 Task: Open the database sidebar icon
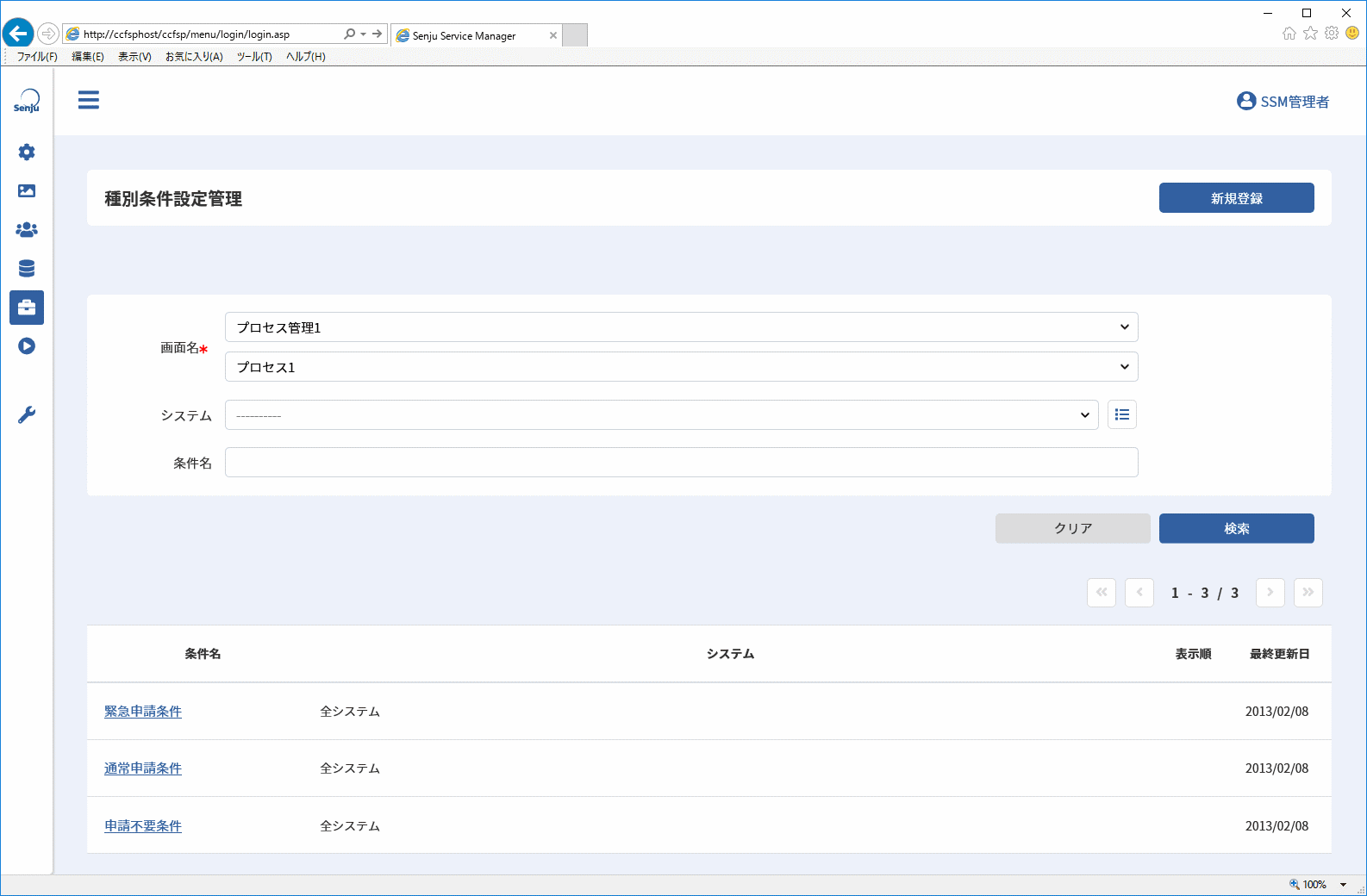pos(27,269)
